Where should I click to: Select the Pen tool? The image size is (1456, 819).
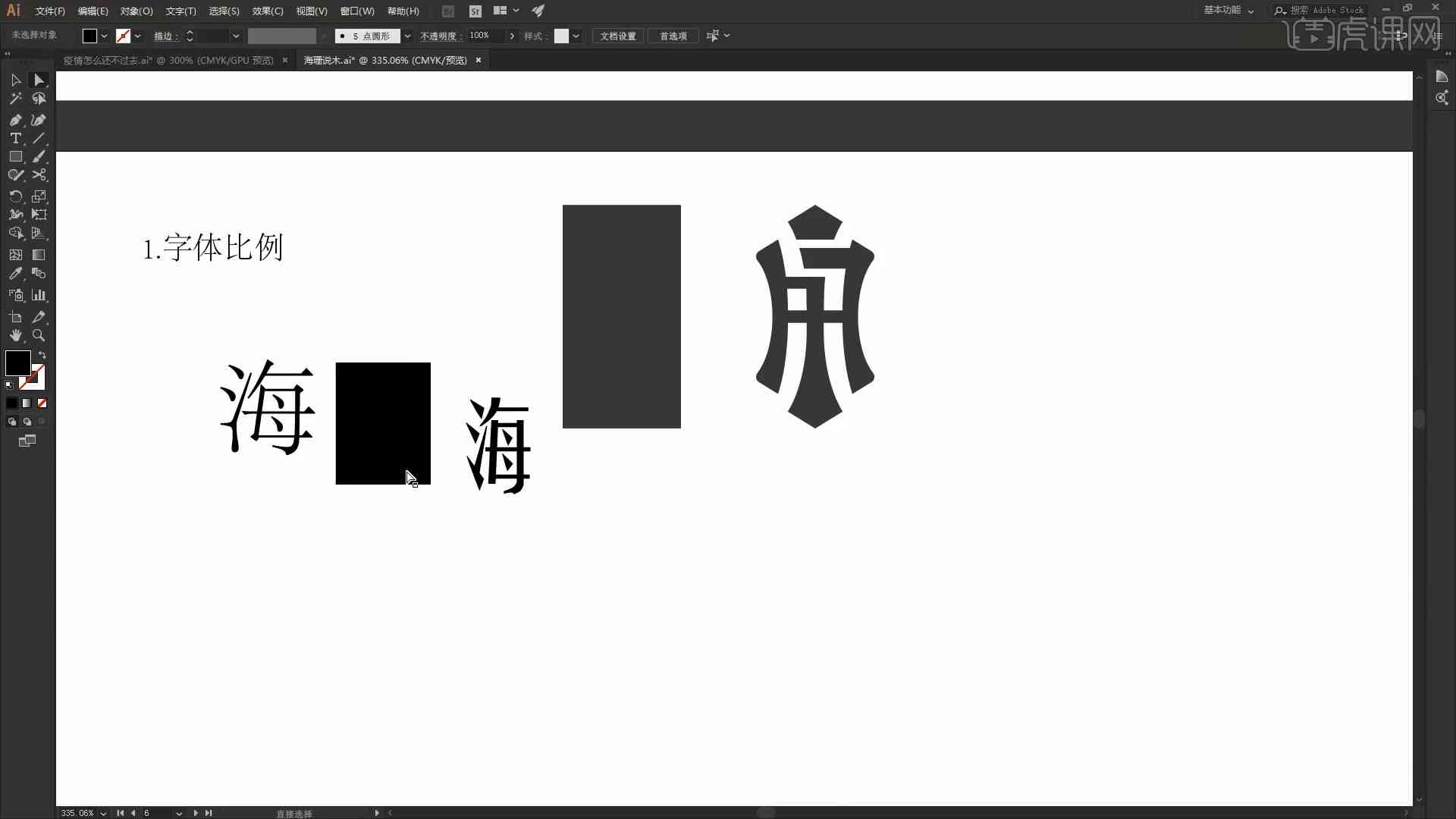point(15,120)
